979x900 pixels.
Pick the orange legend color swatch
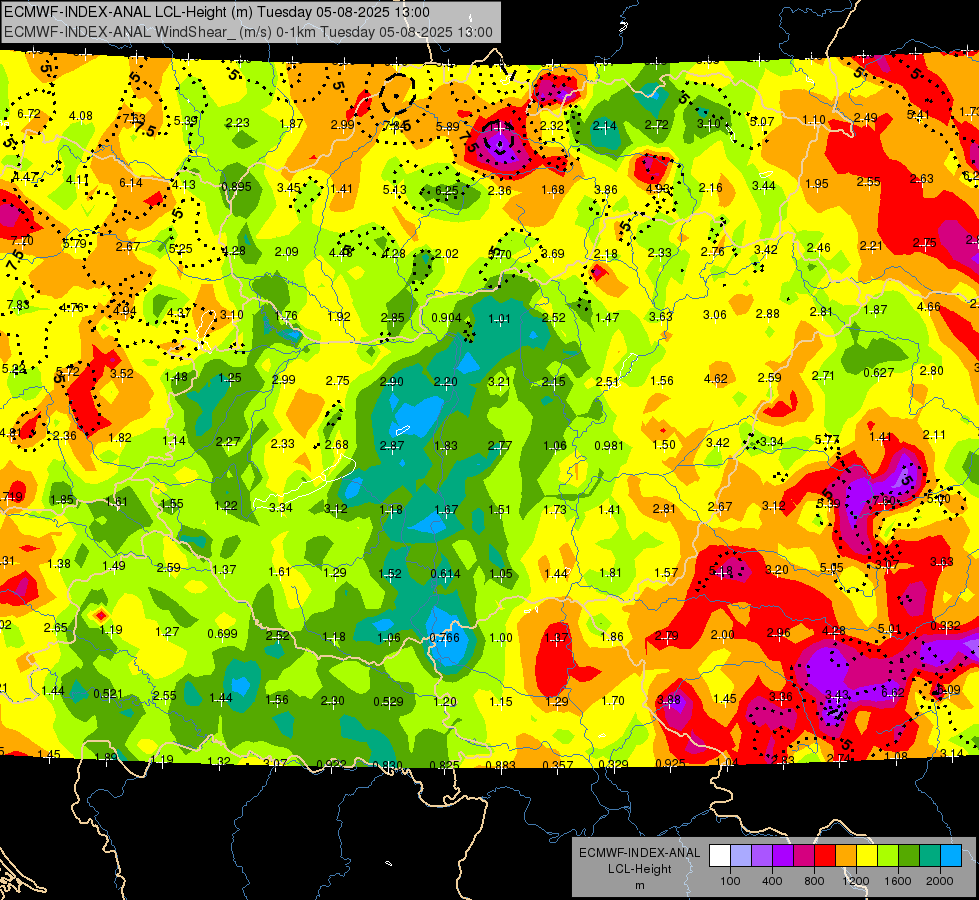click(x=846, y=856)
